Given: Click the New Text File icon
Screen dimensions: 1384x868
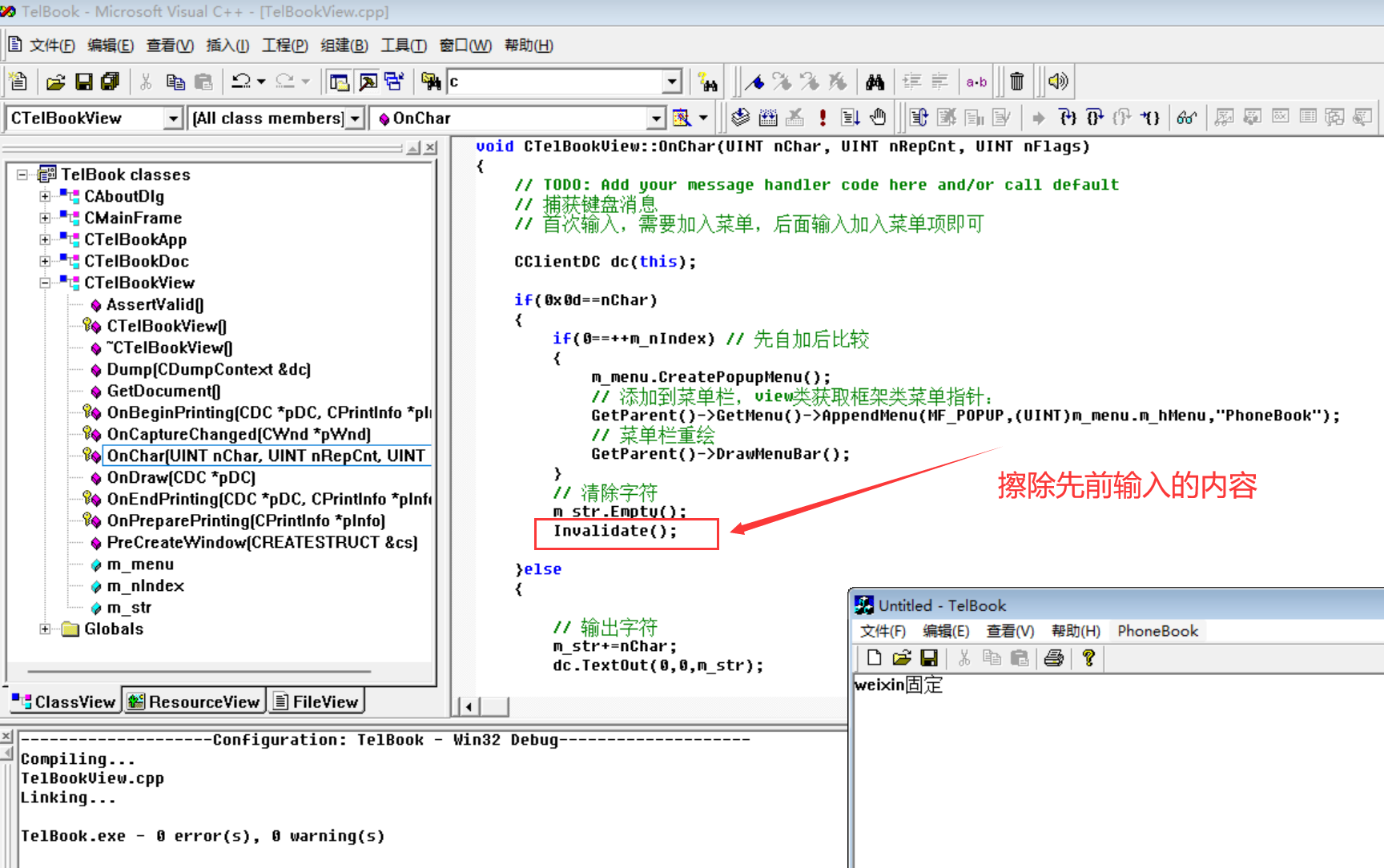Looking at the screenshot, I should [18, 81].
